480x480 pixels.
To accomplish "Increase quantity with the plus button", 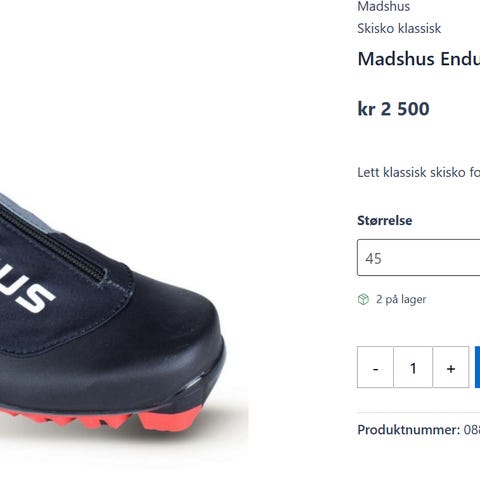I will [451, 367].
